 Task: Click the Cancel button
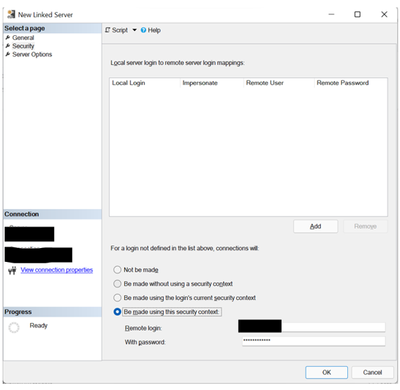(x=372, y=372)
